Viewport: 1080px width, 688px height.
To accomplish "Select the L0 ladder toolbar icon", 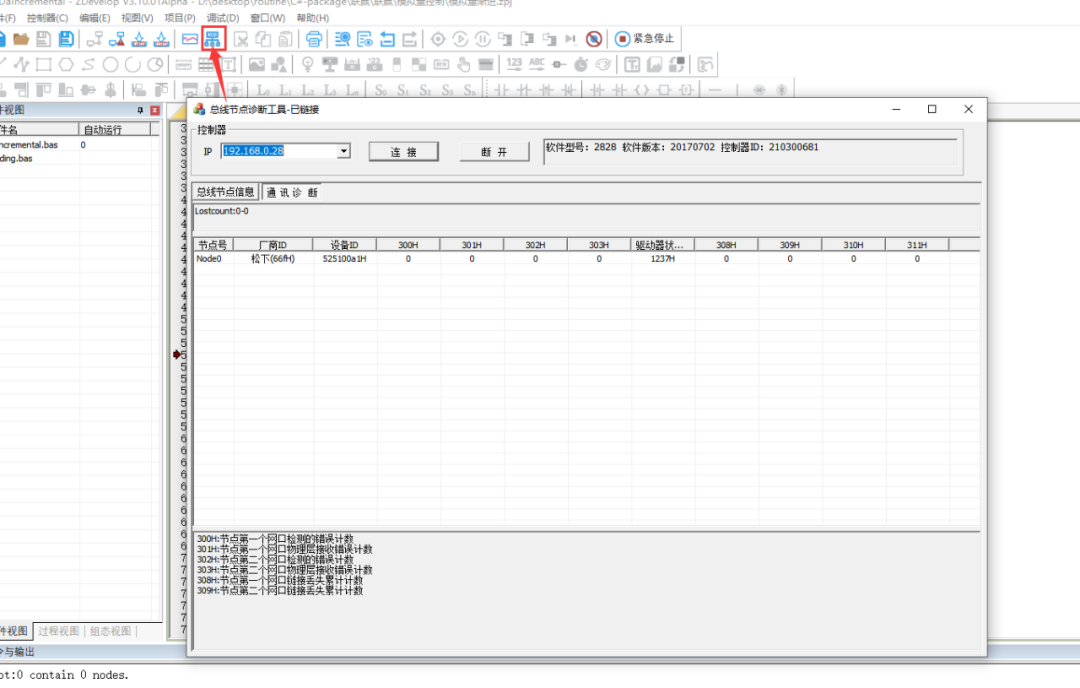I will [x=263, y=90].
